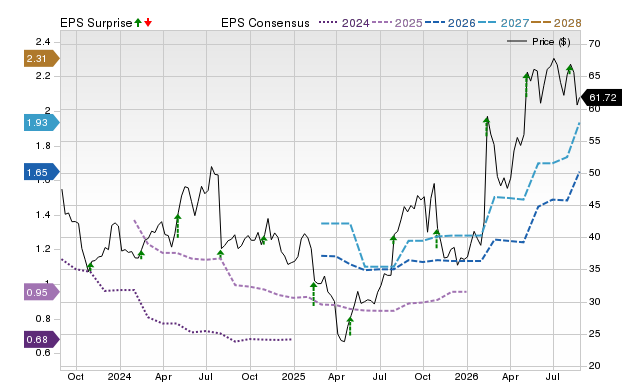Viewport: 640px width, 382px height.
Task: Click the surprise arrow near February 2025
Action: (313, 294)
